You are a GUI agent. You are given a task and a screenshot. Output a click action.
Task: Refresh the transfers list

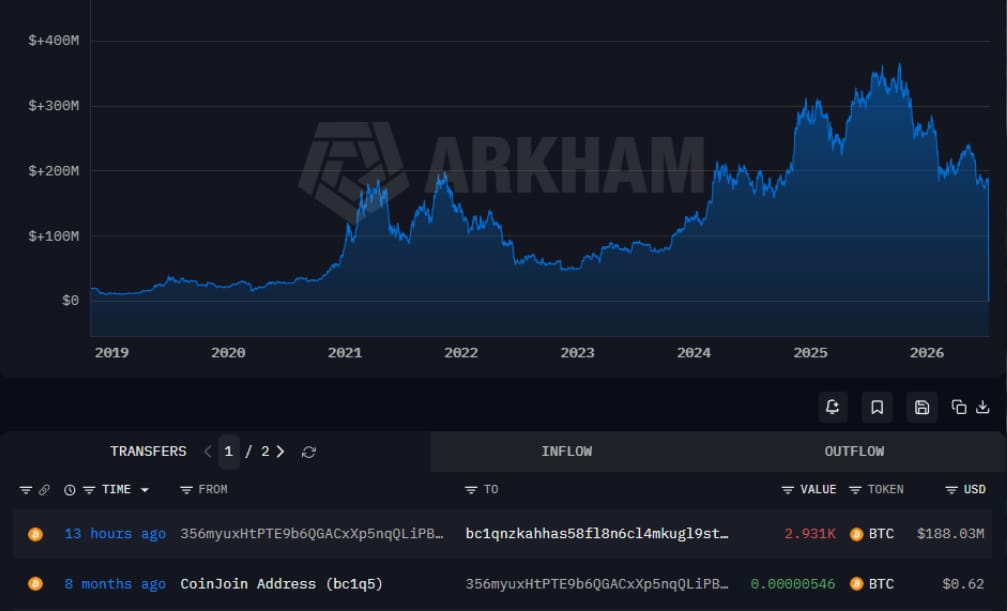pyautogui.click(x=309, y=452)
